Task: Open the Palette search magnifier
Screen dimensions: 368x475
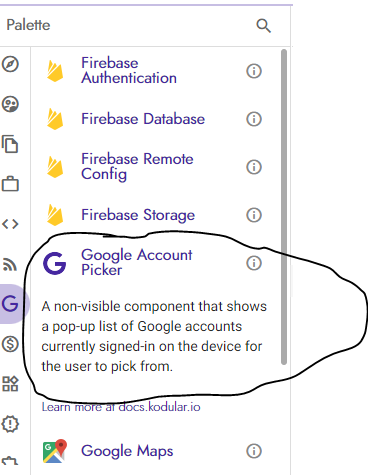Action: 263,26
